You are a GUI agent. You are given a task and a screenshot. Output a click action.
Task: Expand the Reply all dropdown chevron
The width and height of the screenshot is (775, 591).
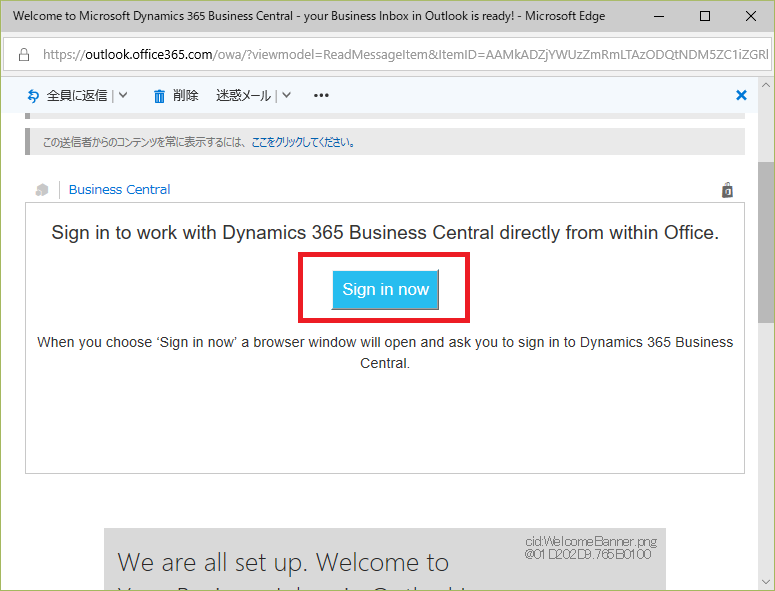pos(123,95)
